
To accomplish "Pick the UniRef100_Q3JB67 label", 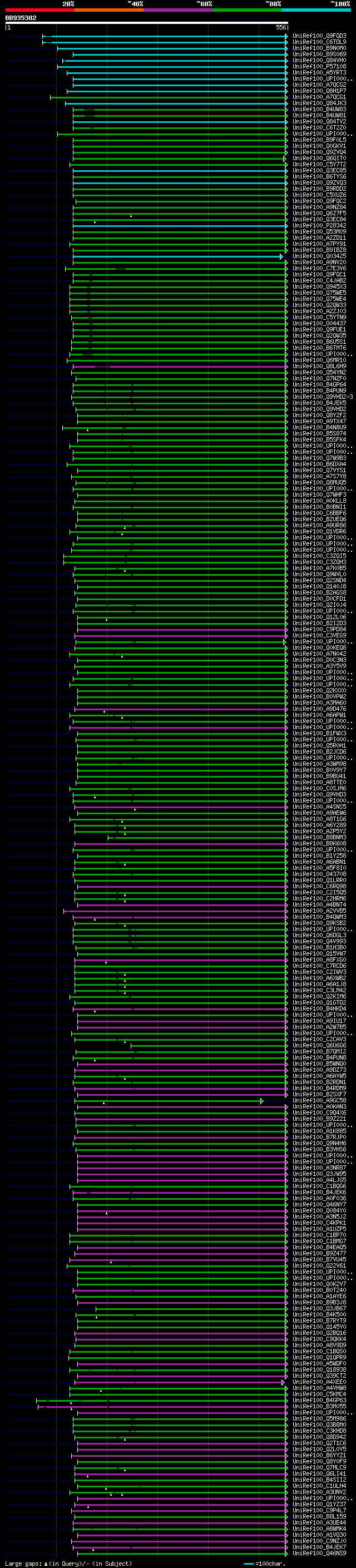I will tap(319, 1308).
